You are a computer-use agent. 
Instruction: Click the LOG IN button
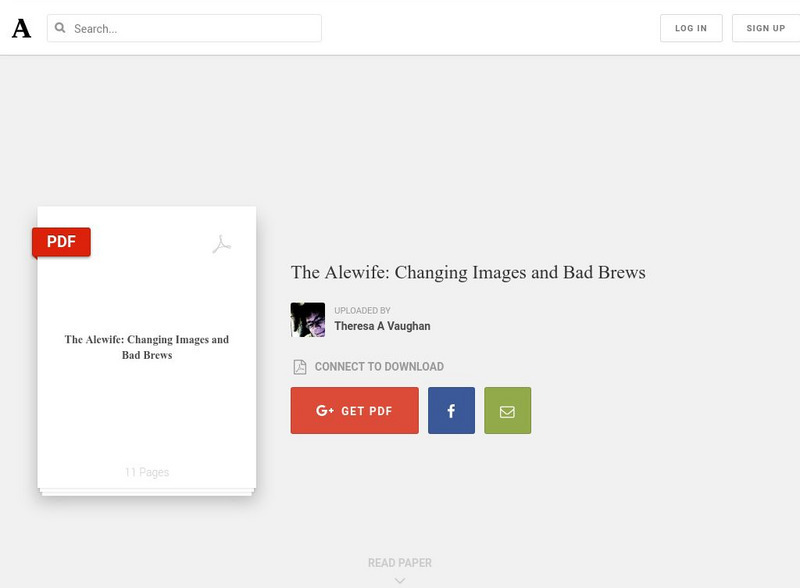(x=691, y=27)
